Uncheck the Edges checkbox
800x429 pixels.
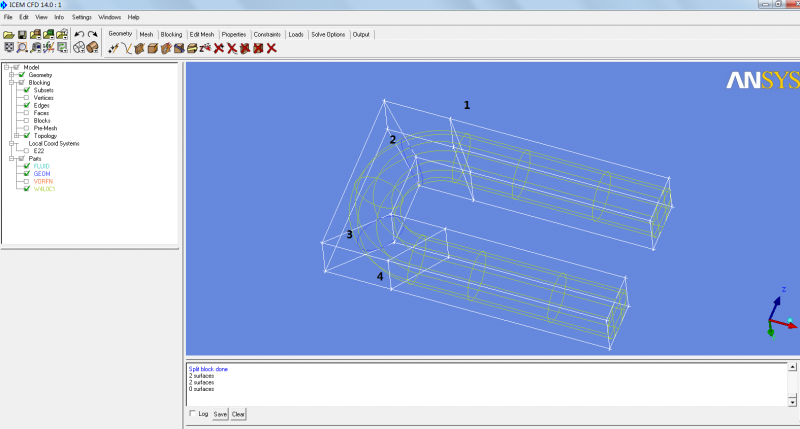(27, 105)
